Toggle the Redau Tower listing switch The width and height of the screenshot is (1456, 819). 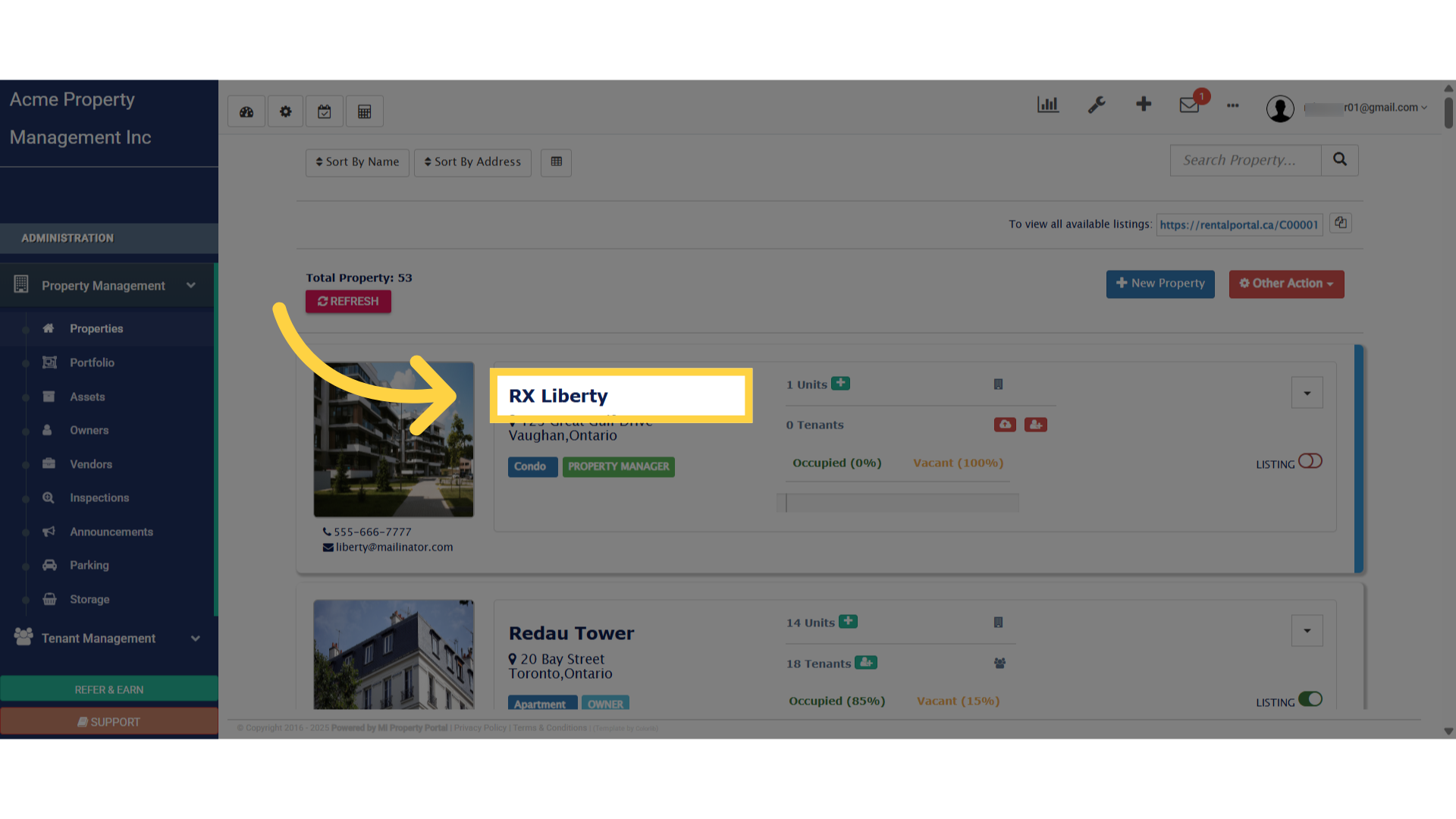pos(1310,699)
